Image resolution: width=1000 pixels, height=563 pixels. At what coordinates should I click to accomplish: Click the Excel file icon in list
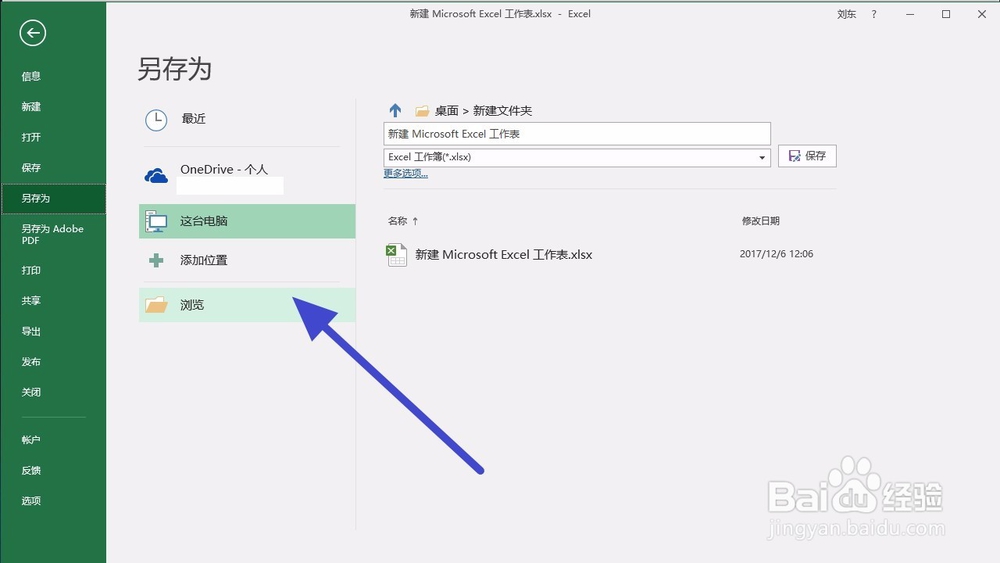(396, 255)
